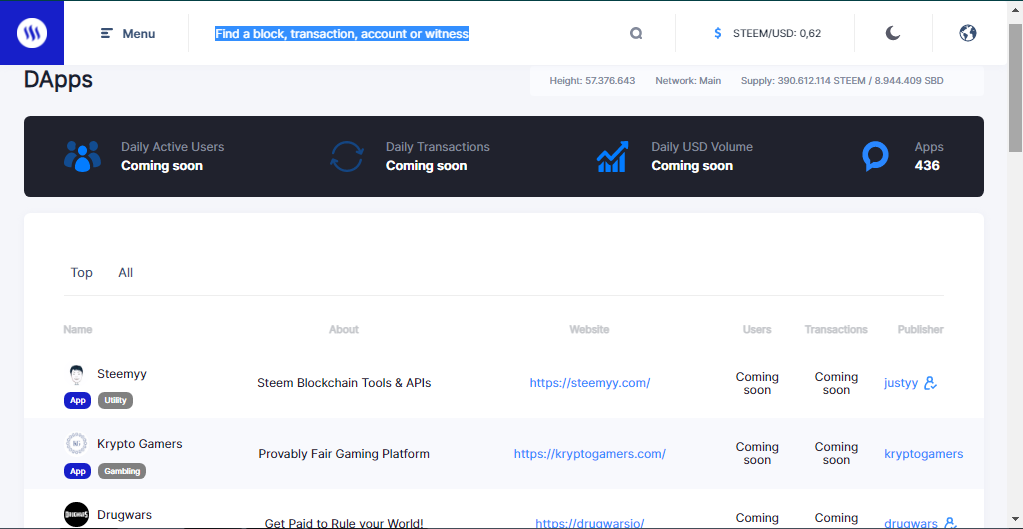
Task: Click the App tag under Krypto Gamers
Action: point(78,471)
